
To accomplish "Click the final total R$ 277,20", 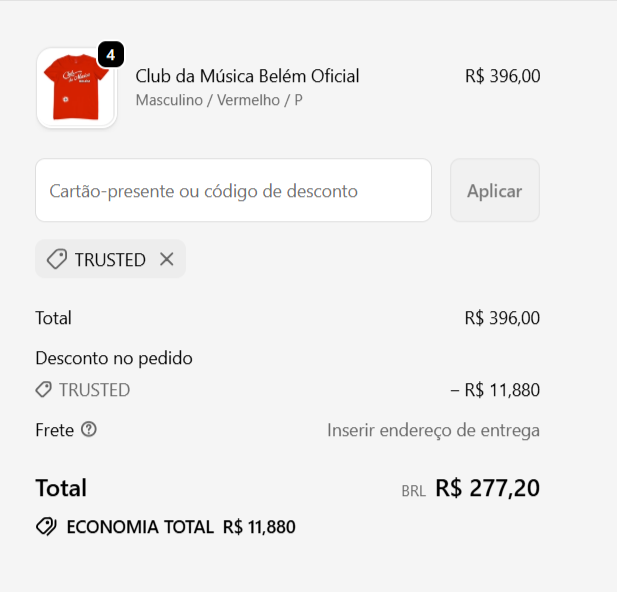I will (487, 488).
